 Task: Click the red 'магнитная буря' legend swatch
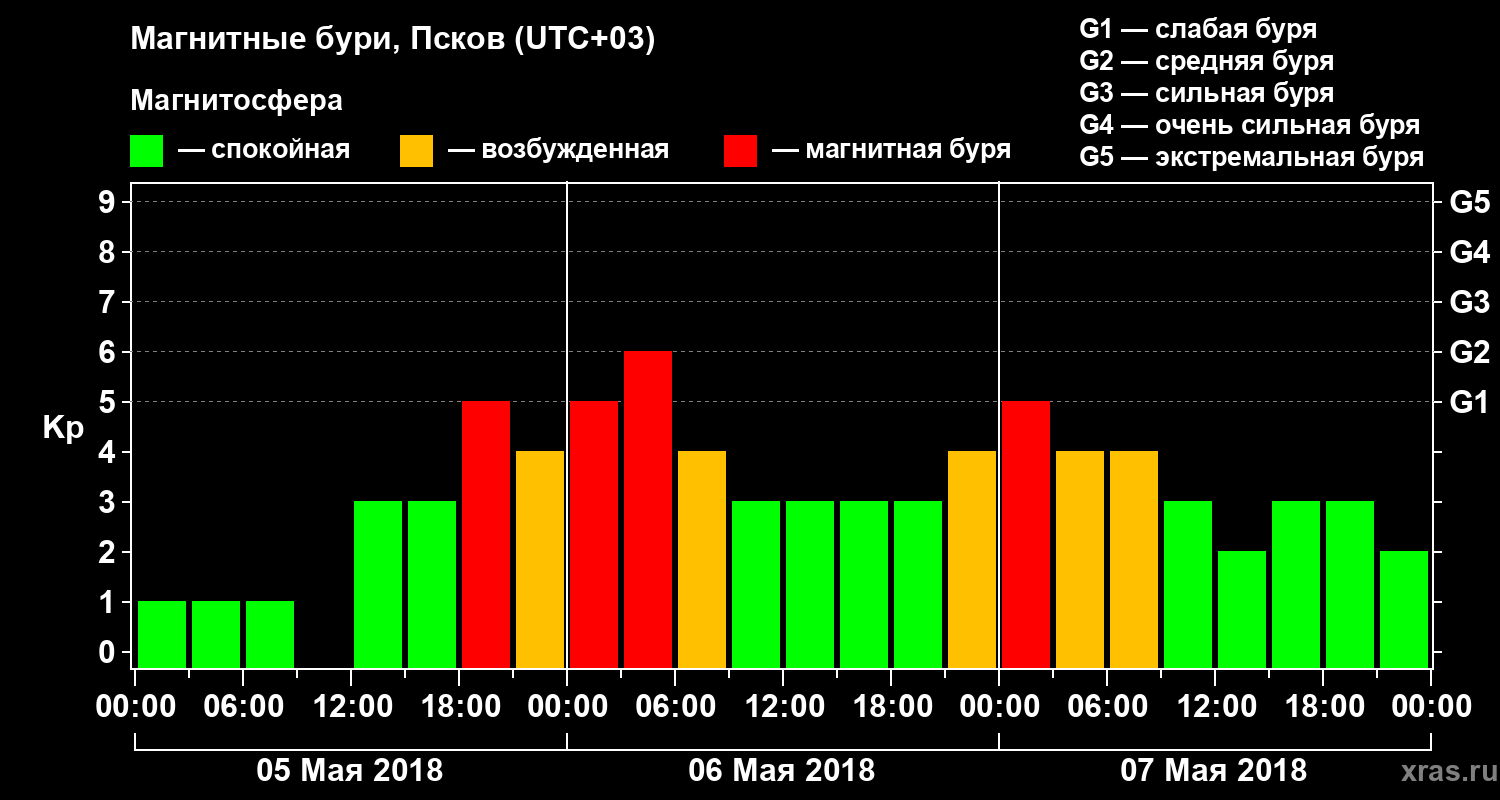click(741, 151)
